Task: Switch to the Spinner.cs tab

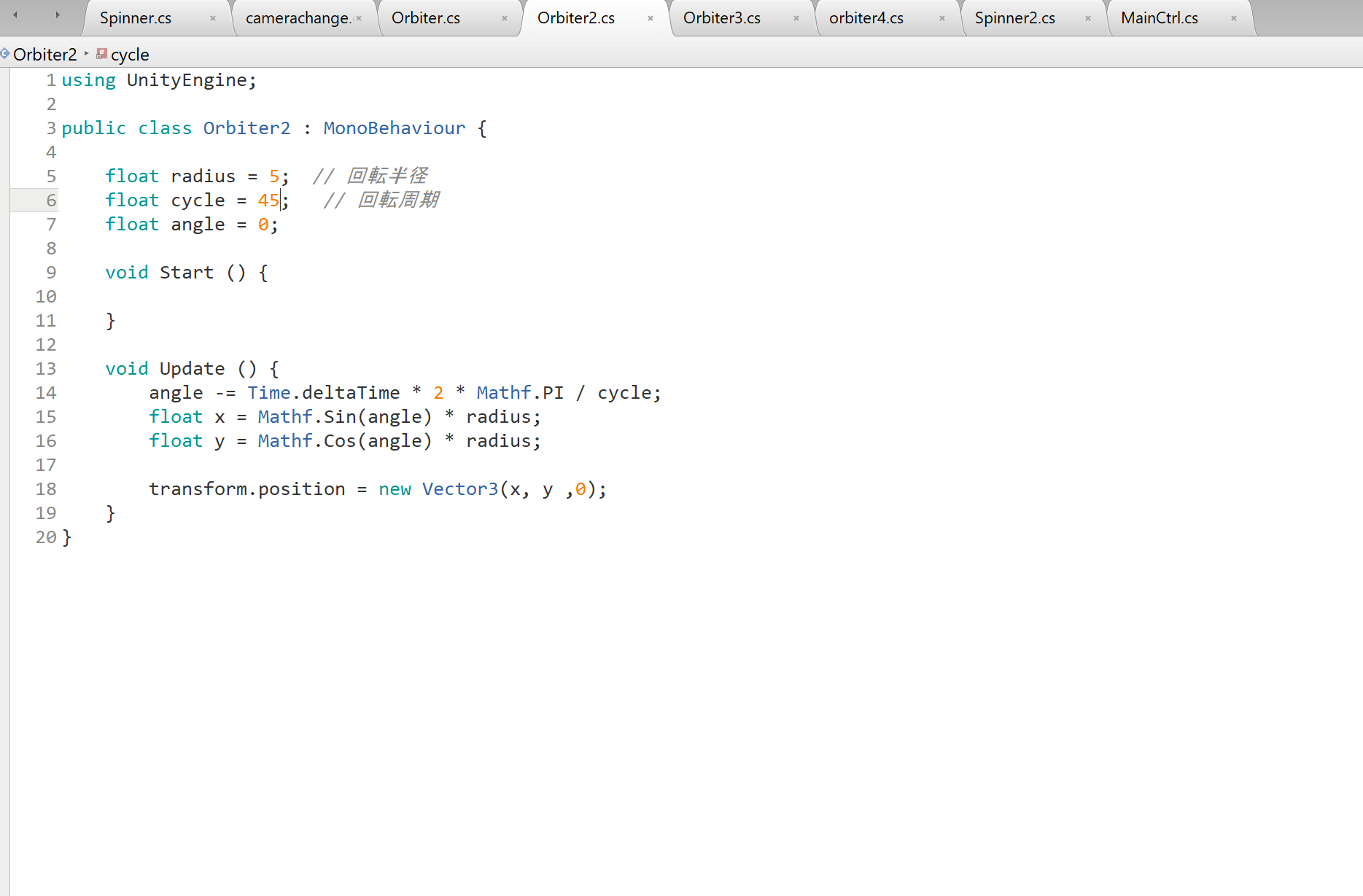Action: pos(136,18)
